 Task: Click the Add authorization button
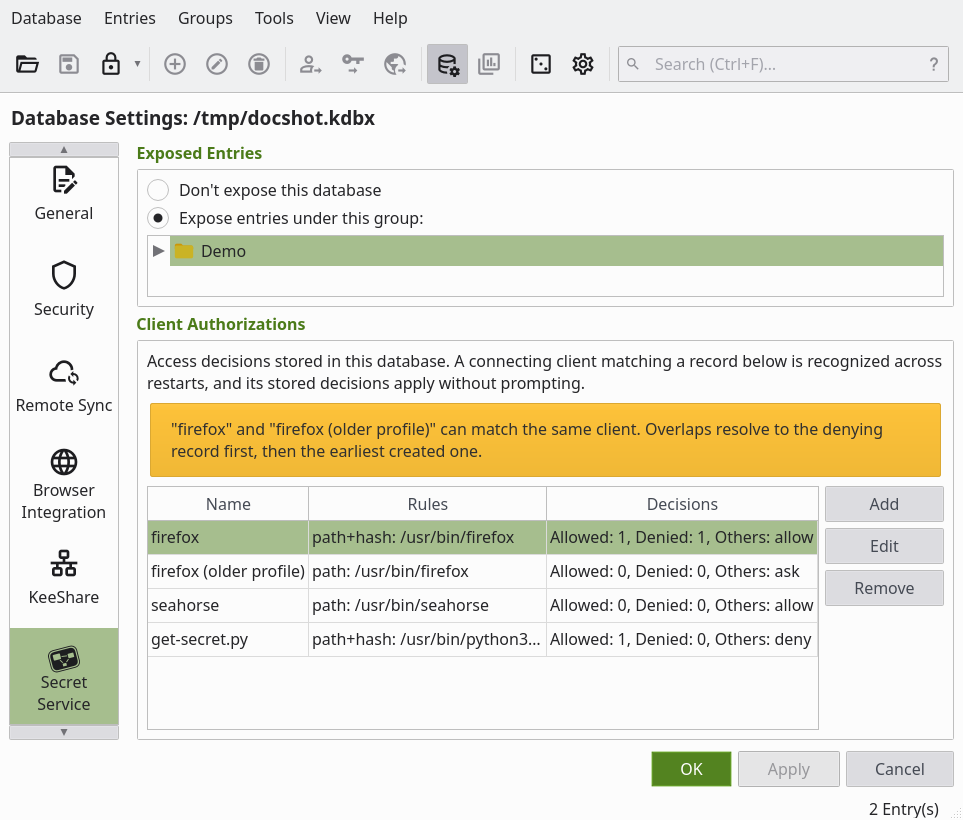pyautogui.click(x=884, y=504)
